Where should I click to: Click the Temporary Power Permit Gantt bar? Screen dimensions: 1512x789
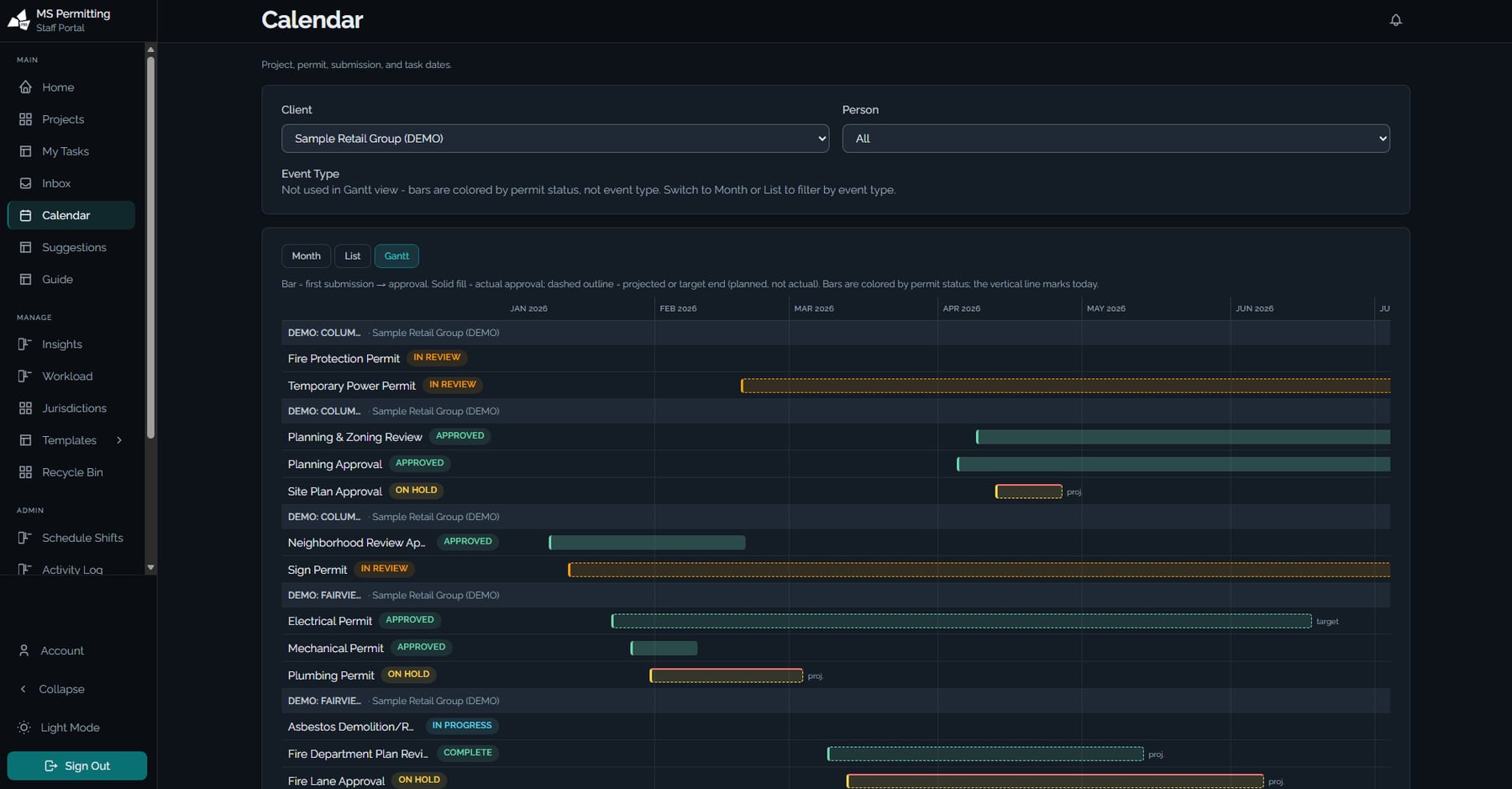click(x=1065, y=386)
